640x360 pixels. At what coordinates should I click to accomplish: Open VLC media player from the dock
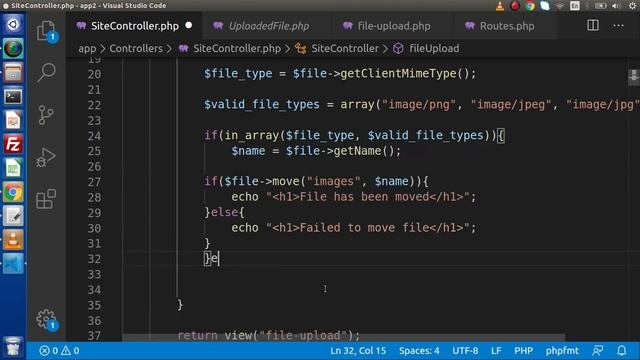pyautogui.click(x=13, y=240)
